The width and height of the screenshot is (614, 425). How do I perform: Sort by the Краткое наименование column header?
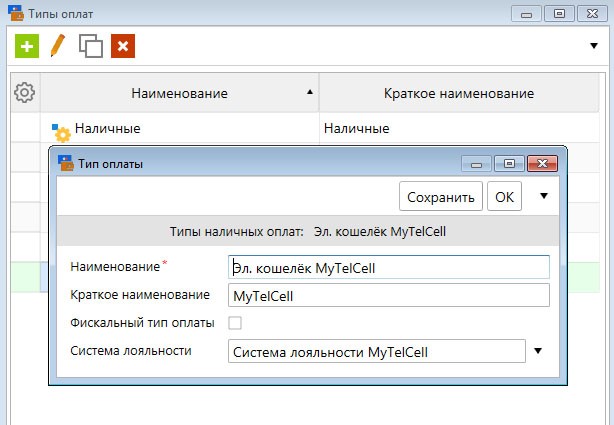459,93
